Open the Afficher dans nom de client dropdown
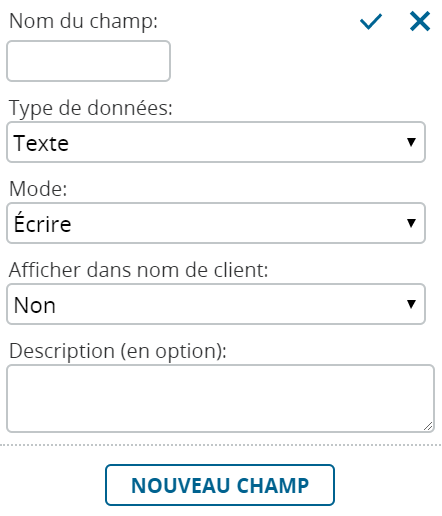The height and width of the screenshot is (516, 442). click(x=216, y=304)
